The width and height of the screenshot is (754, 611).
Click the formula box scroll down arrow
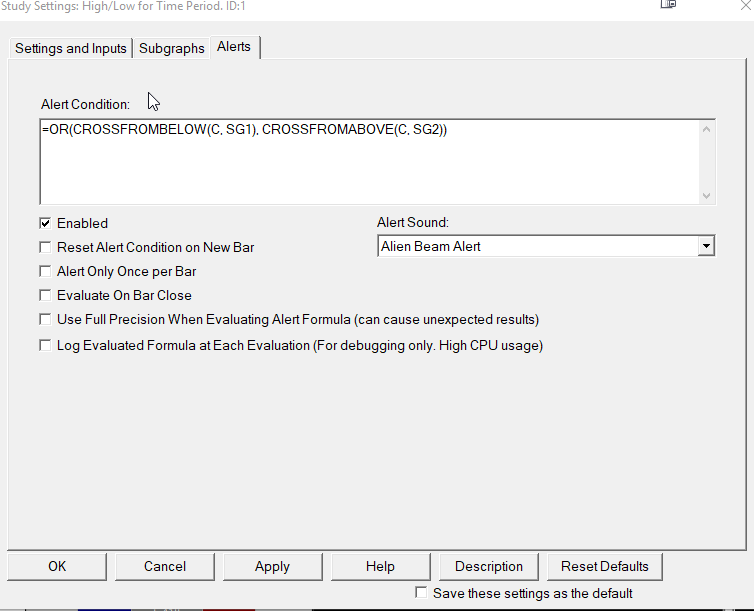pyautogui.click(x=706, y=195)
